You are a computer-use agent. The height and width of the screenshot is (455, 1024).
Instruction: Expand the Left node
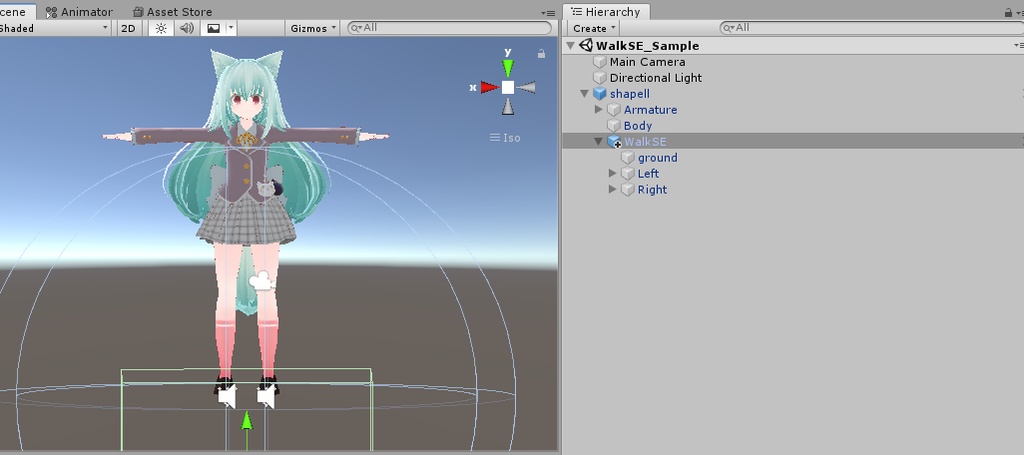click(x=613, y=174)
